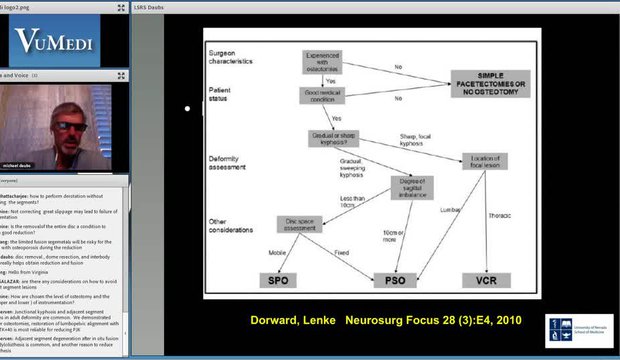Click the white pointer dot beside the slide
The width and height of the screenshot is (620, 360).
tap(187, 108)
